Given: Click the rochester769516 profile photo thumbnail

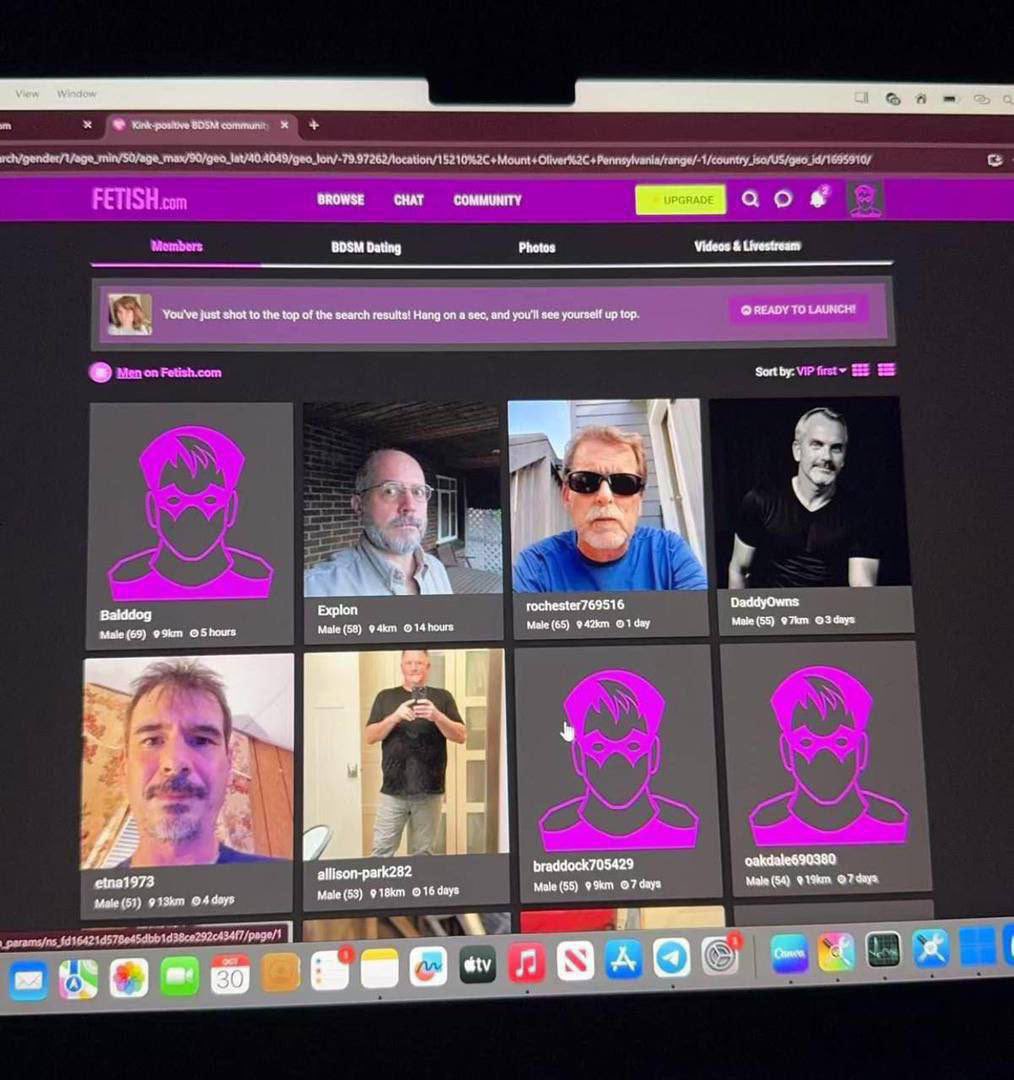Looking at the screenshot, I should pos(608,495).
